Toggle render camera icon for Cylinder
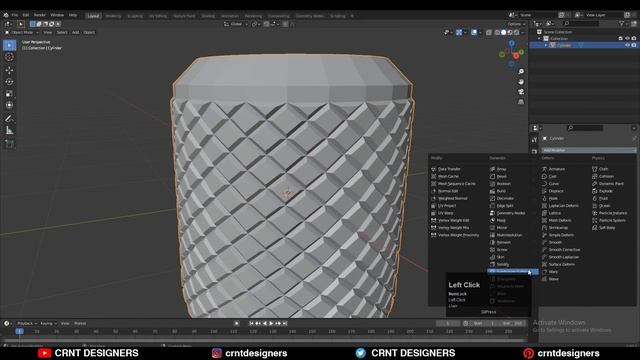640x360 pixels. (x=634, y=45)
